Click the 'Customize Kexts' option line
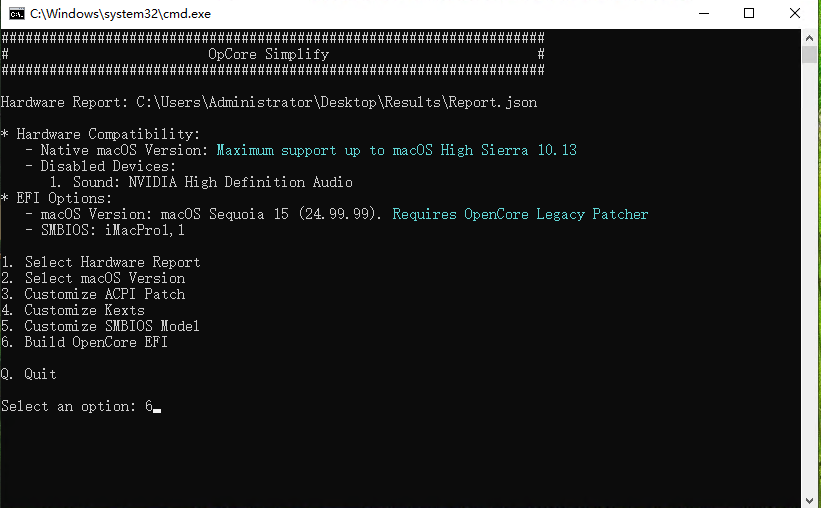The image size is (821, 508). click(73, 310)
